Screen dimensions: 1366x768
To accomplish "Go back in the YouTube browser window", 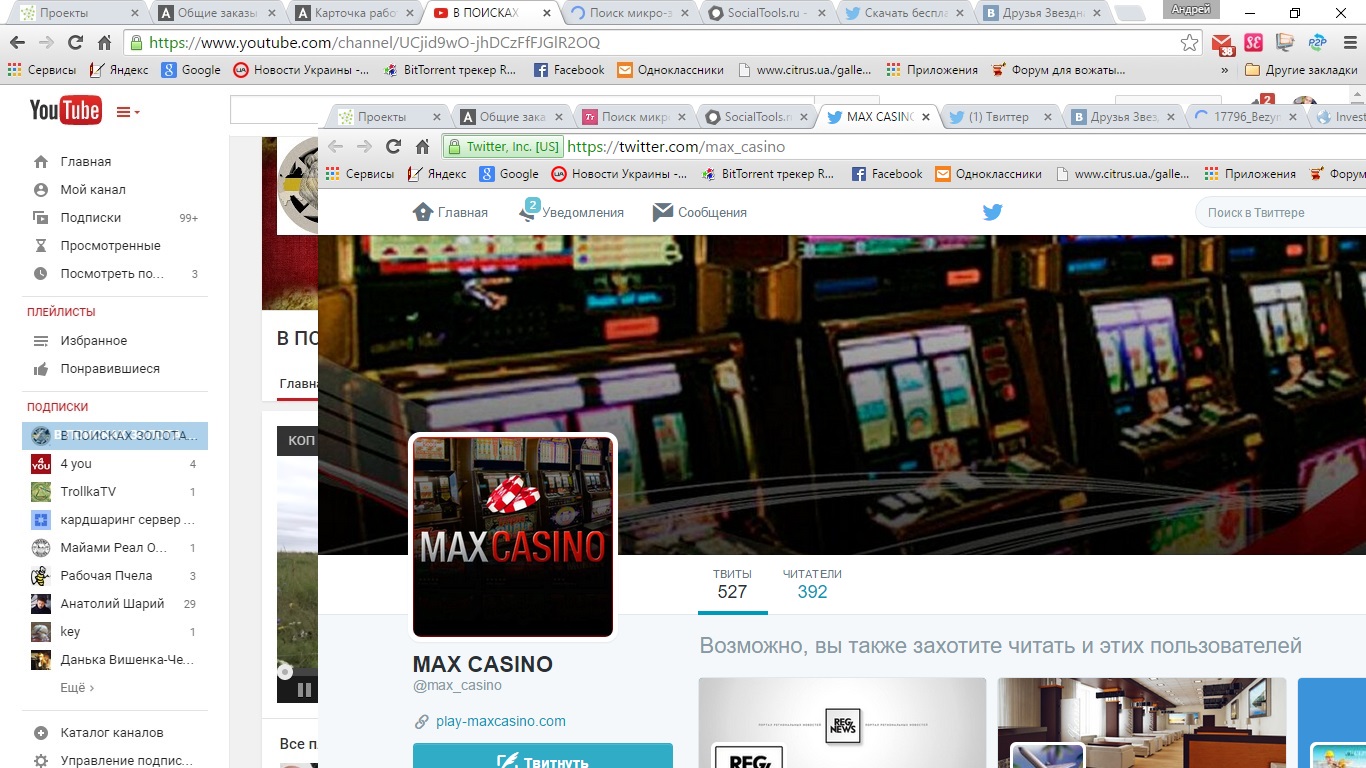I will [17, 43].
